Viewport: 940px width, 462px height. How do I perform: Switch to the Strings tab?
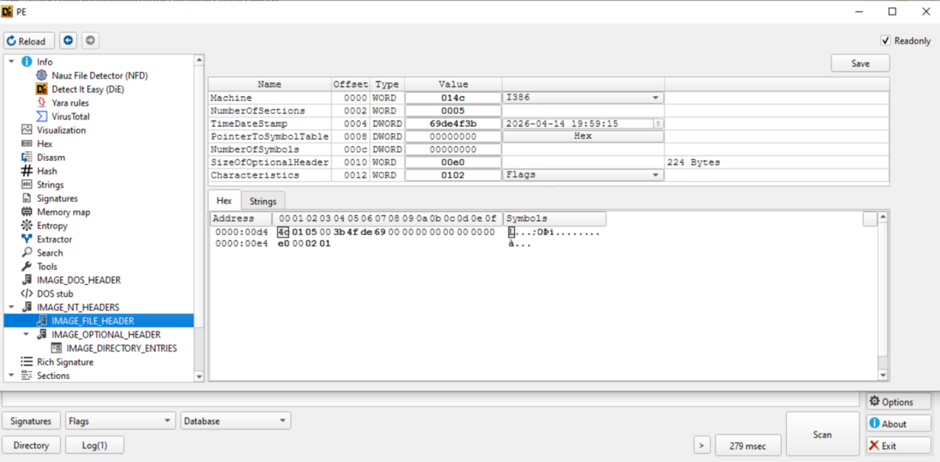click(x=263, y=201)
